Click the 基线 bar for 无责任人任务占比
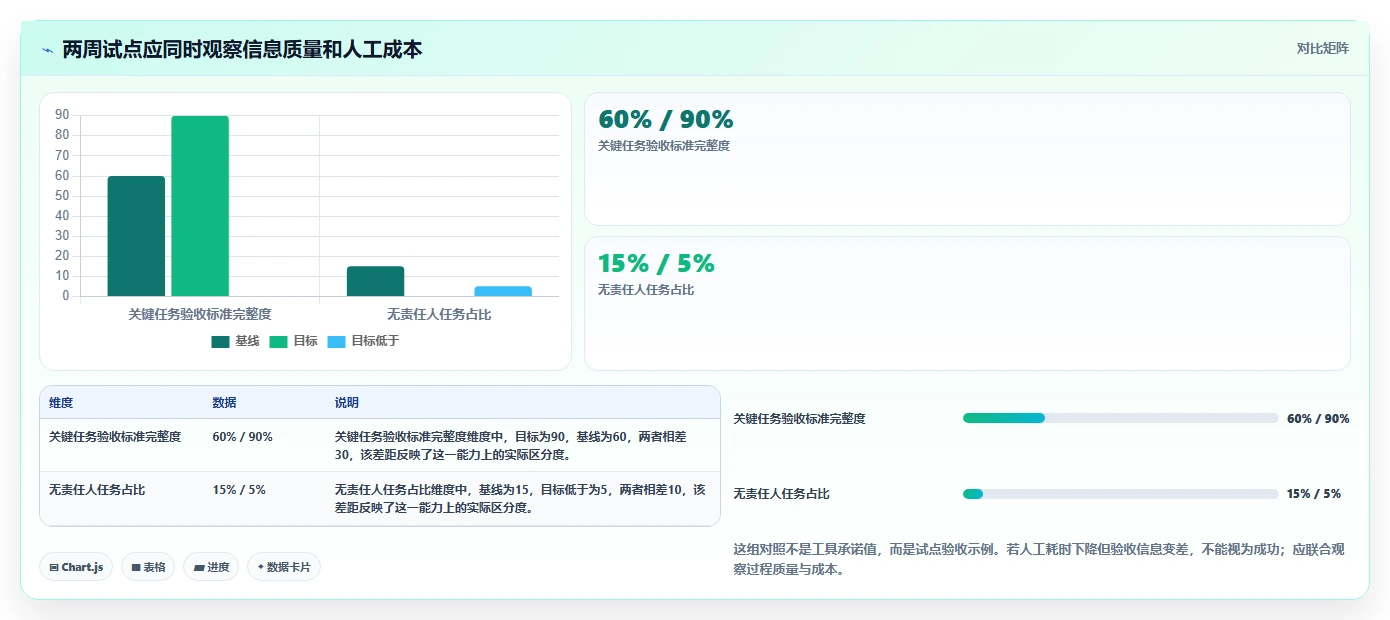The height and width of the screenshot is (620, 1390). 376,281
